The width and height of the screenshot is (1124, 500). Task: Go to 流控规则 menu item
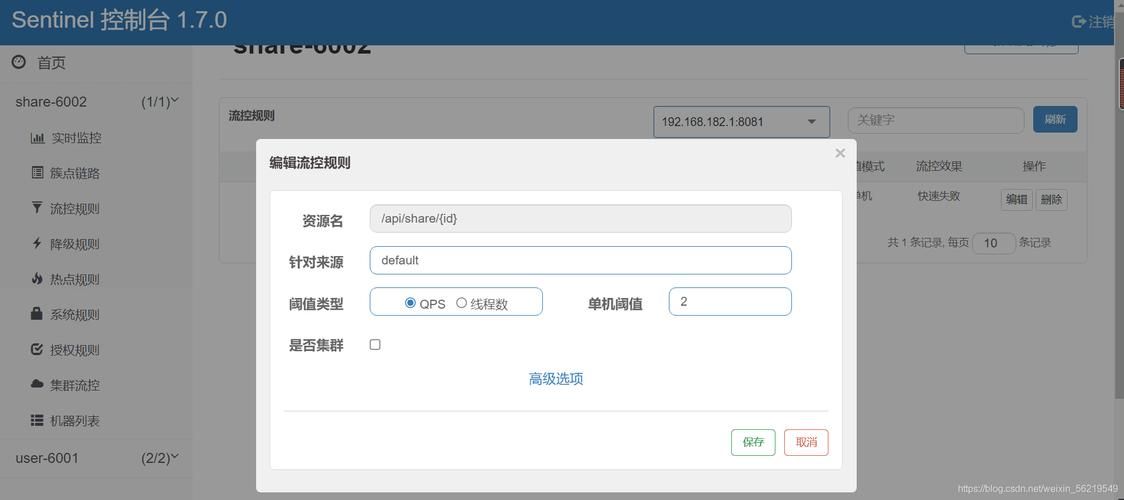(75, 208)
